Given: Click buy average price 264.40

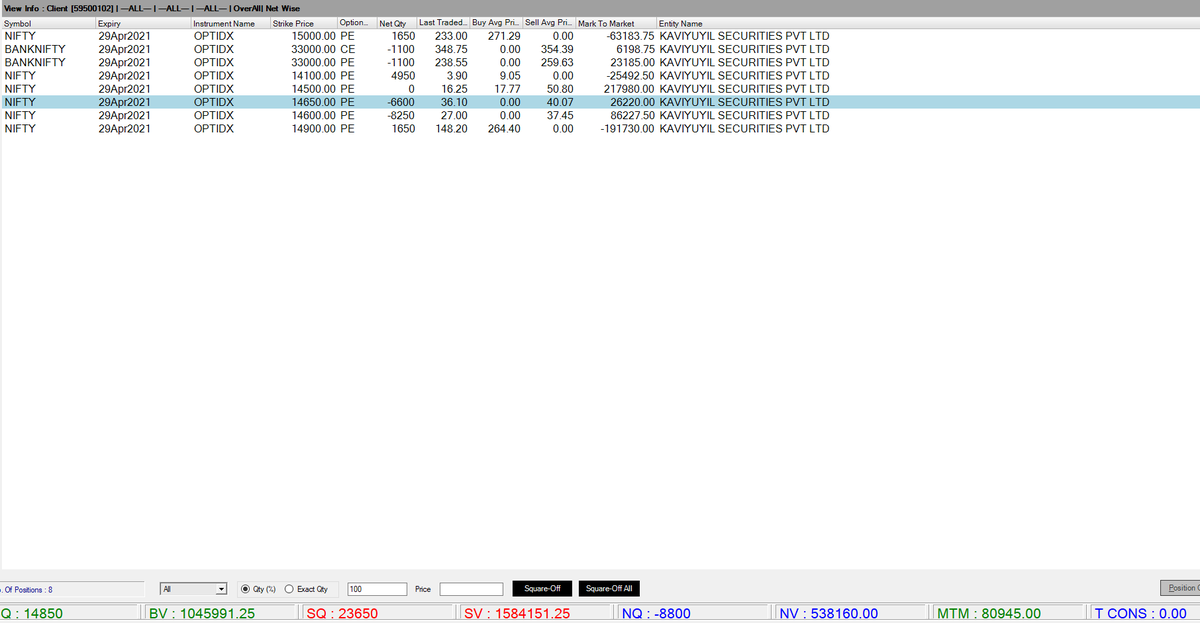Looking at the screenshot, I should (504, 128).
